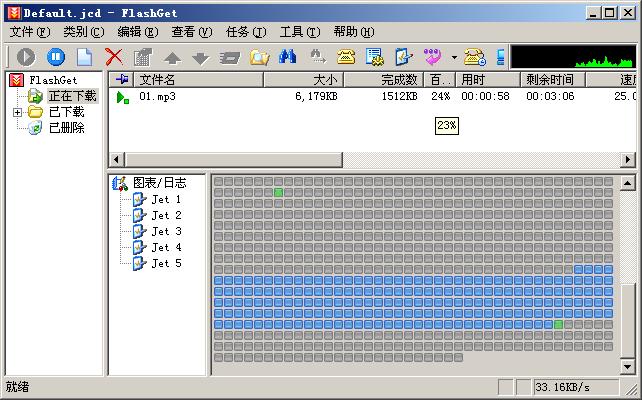Select the 正在下载 category folder
This screenshot has height=400, width=642.
(72, 96)
